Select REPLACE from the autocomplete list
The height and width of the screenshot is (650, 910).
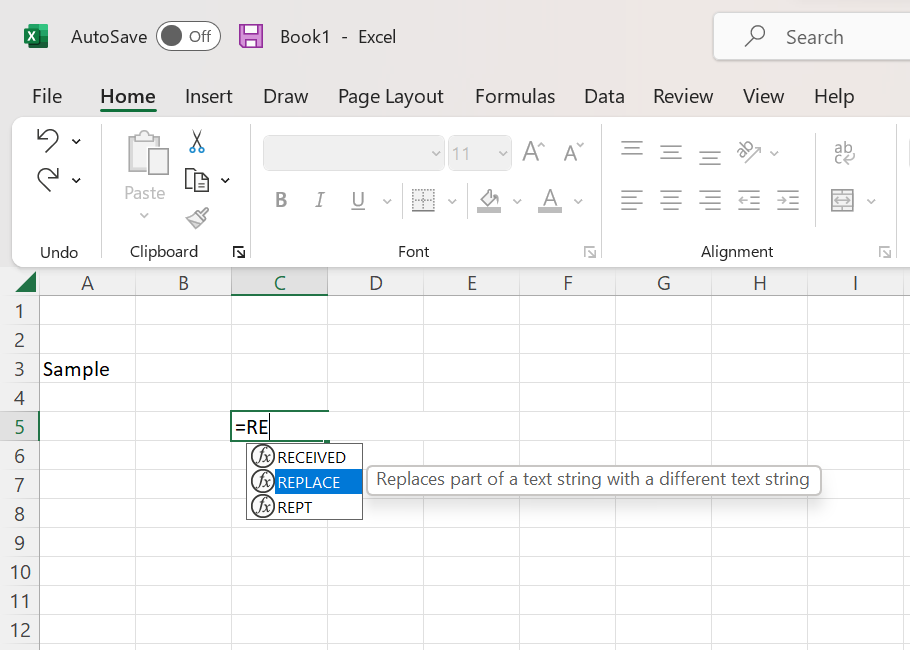[308, 482]
